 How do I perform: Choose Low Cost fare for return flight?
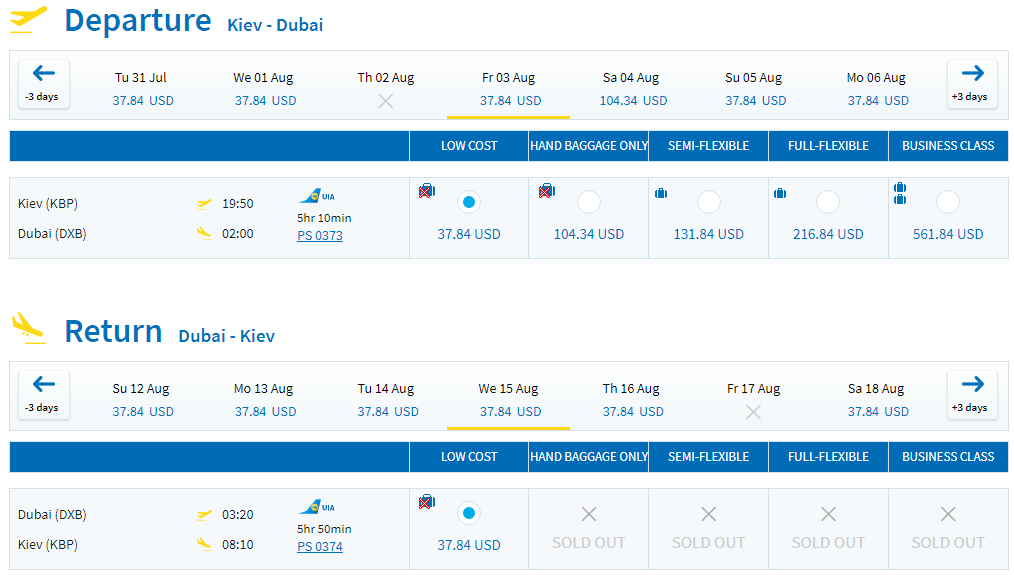pos(469,514)
